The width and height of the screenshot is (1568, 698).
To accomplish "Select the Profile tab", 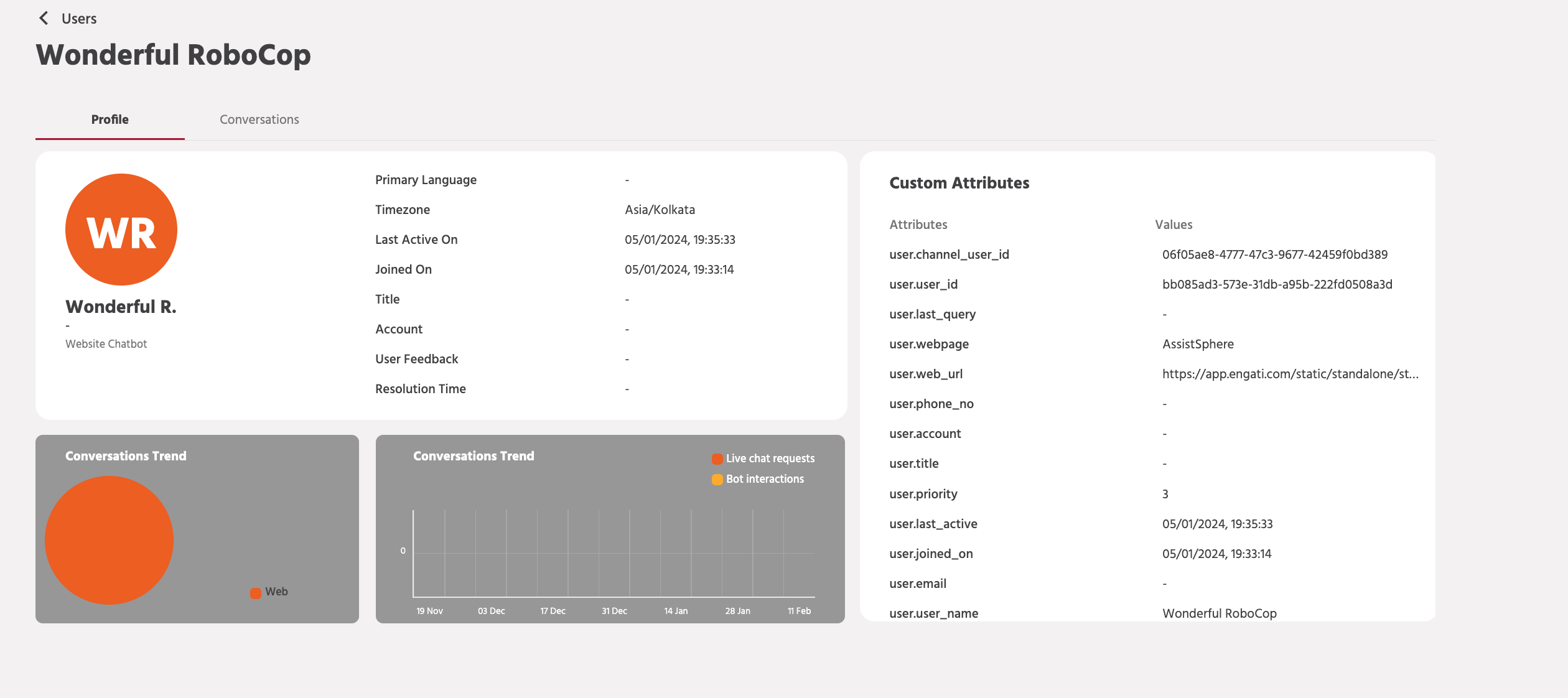I will 110,119.
